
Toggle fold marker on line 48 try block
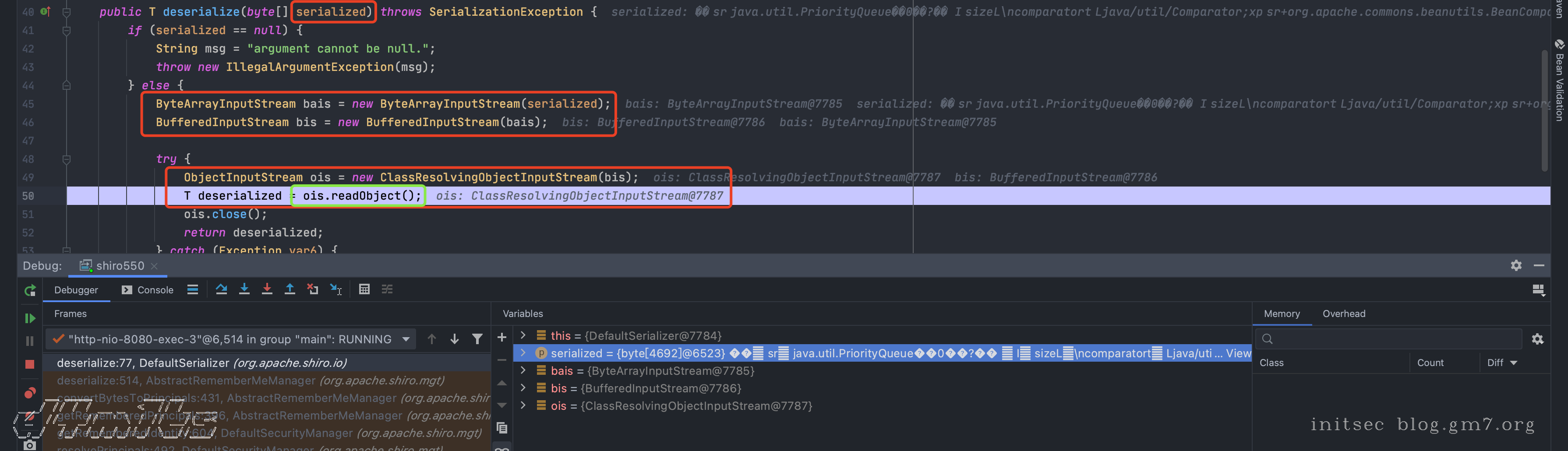pyautogui.click(x=66, y=159)
